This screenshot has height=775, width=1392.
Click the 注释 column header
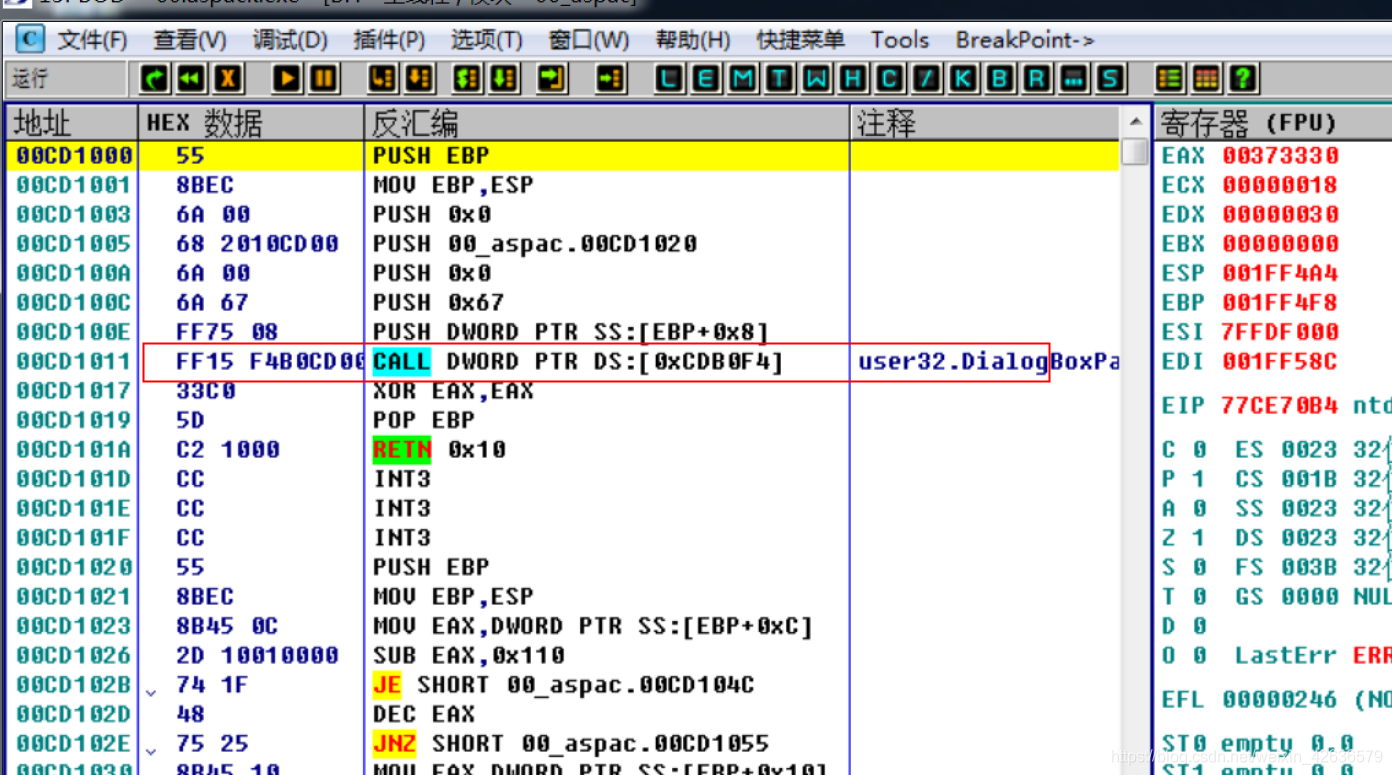click(986, 124)
